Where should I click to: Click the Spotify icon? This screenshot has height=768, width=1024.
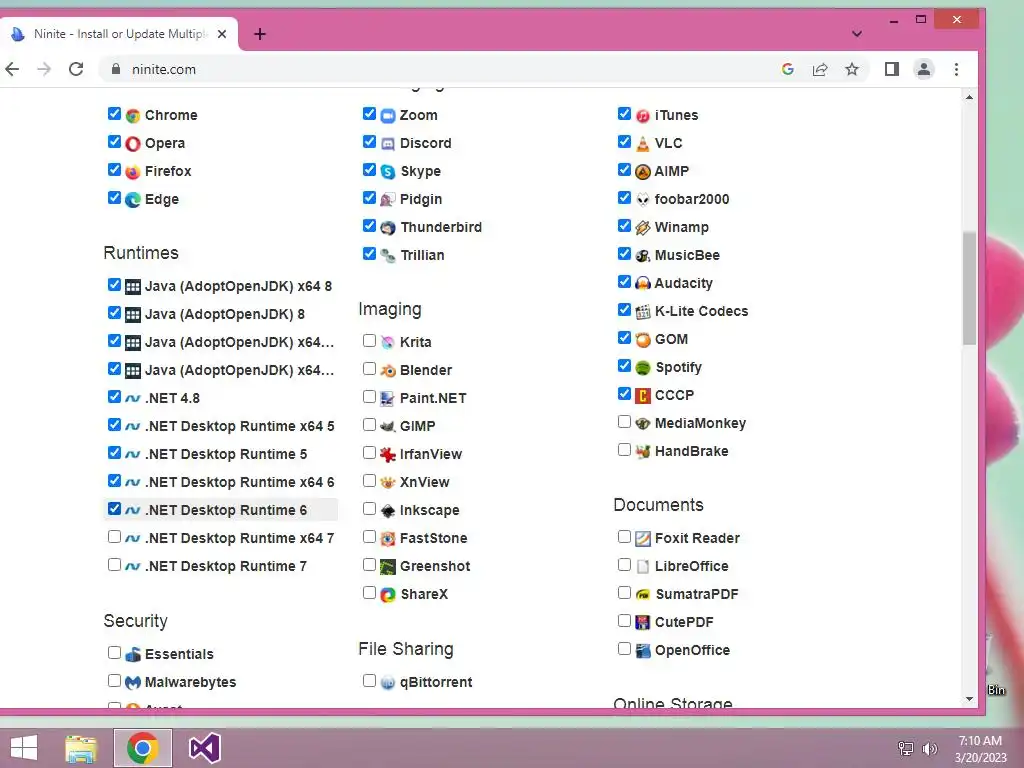643,368
